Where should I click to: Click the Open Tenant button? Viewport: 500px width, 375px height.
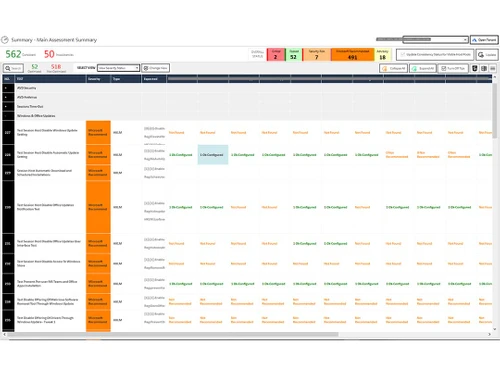(x=484, y=40)
